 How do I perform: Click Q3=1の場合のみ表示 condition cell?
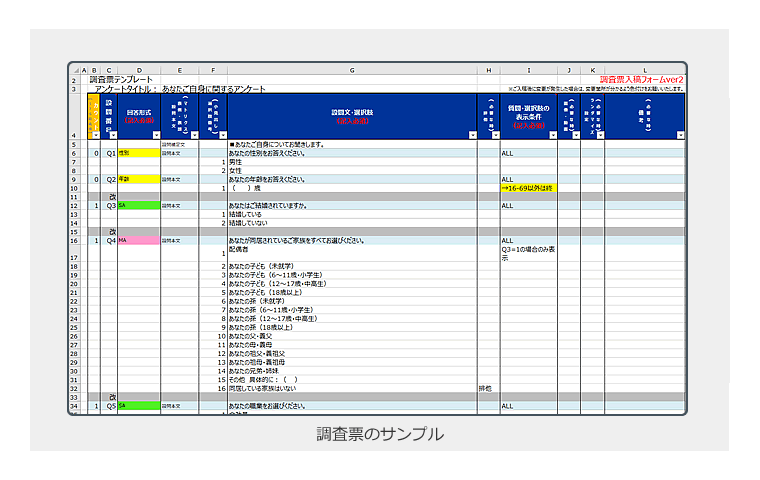(x=529, y=254)
